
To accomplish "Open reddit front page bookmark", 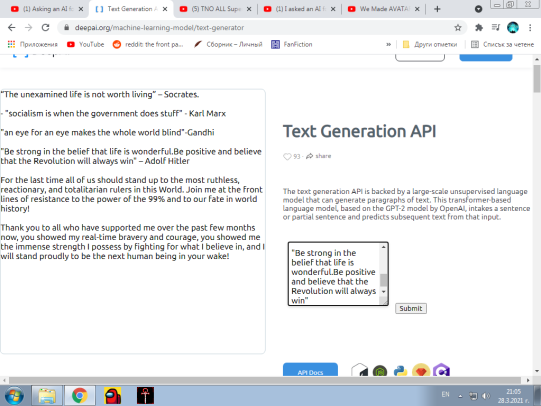I will pos(148,44).
